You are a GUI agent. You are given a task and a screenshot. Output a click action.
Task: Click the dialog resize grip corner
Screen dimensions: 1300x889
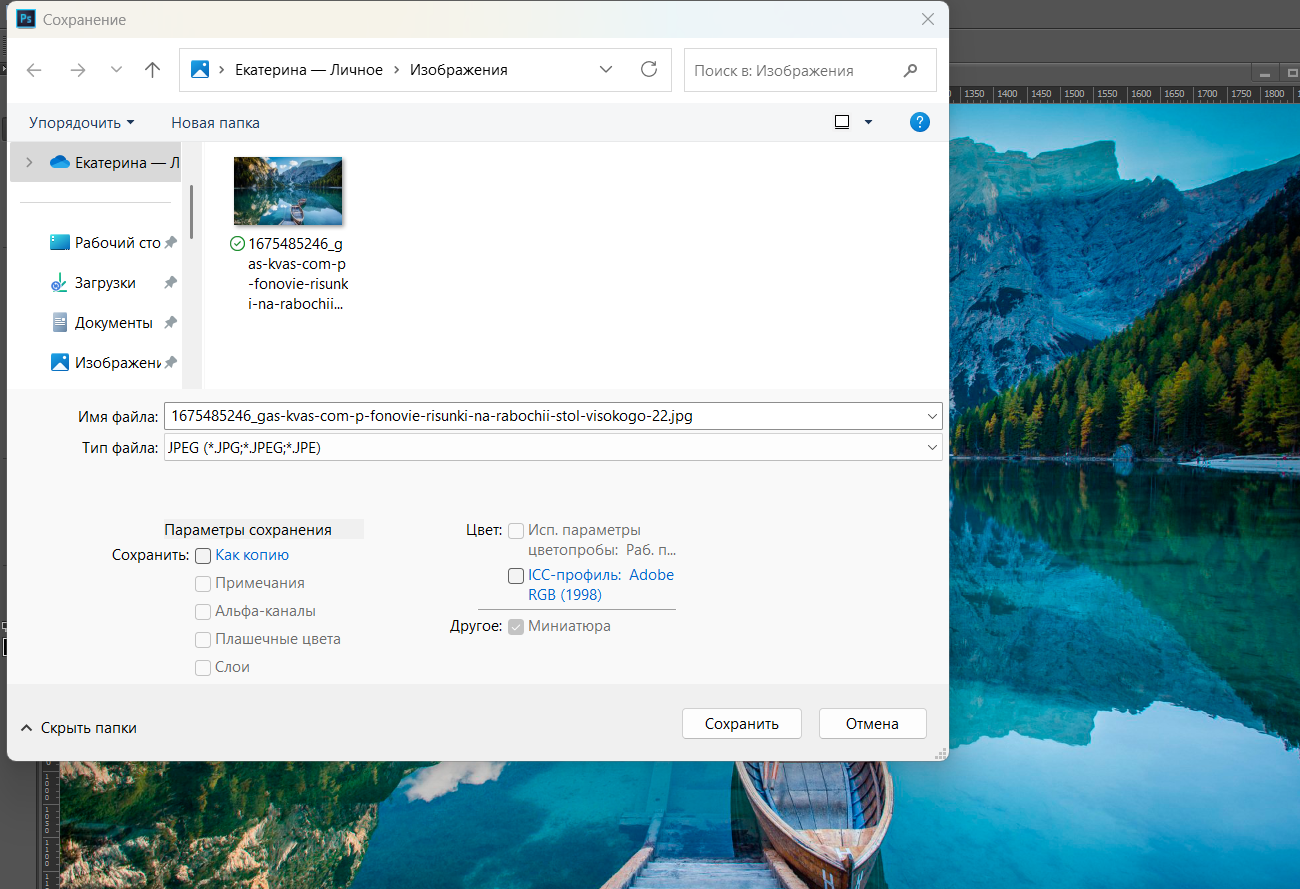(x=941, y=753)
